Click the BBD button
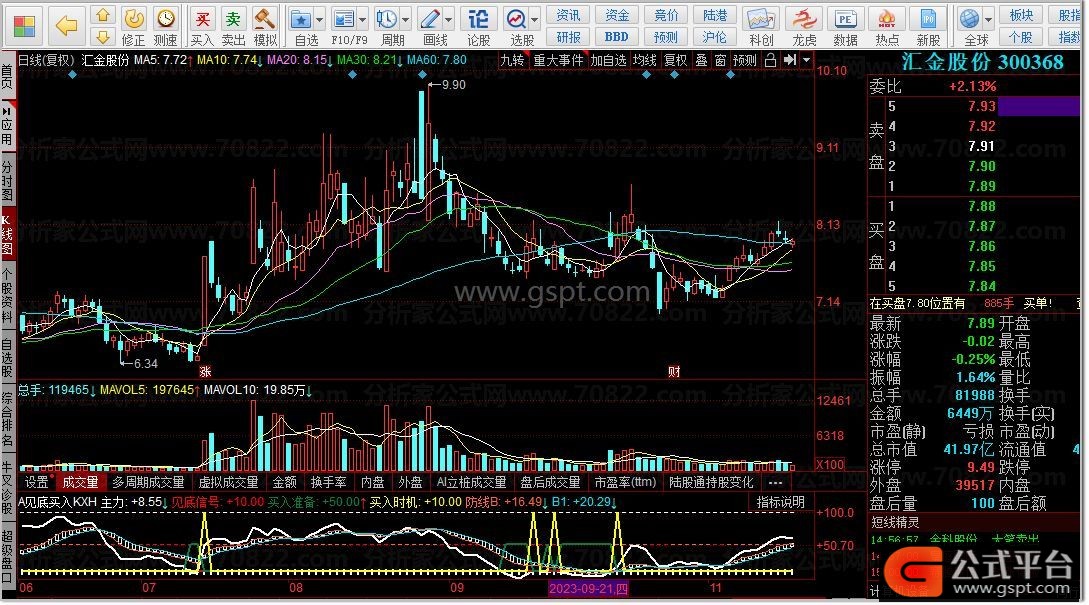1089x605 pixels. (x=617, y=37)
